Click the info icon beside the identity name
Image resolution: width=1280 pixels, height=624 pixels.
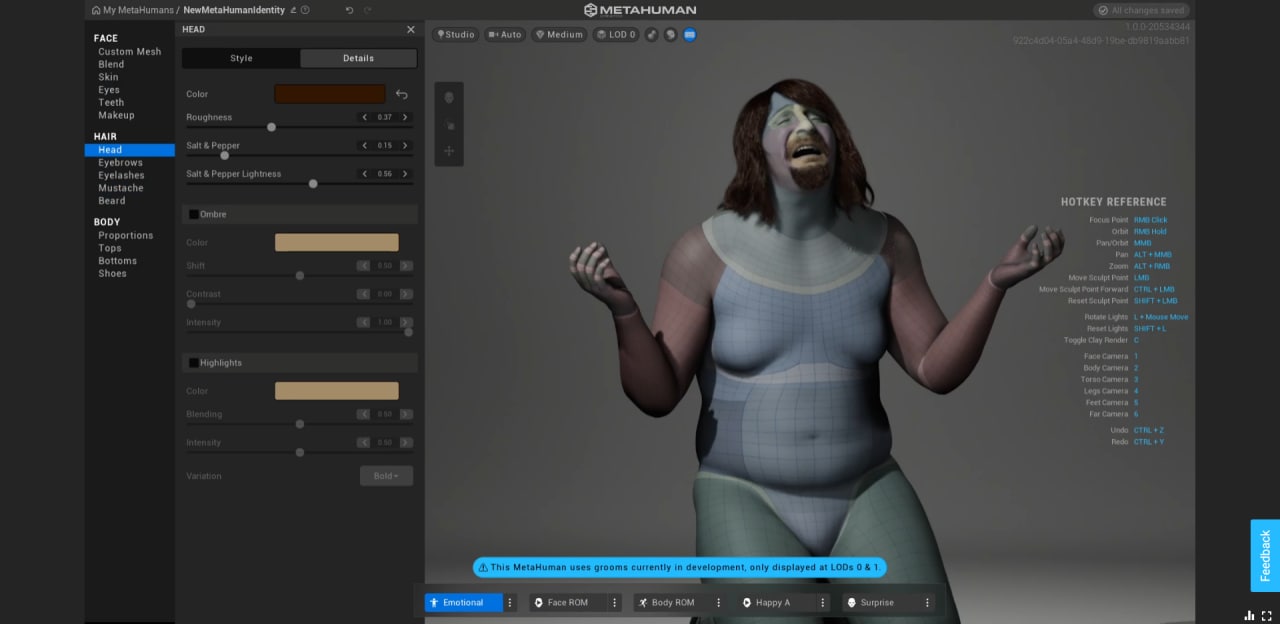point(305,10)
